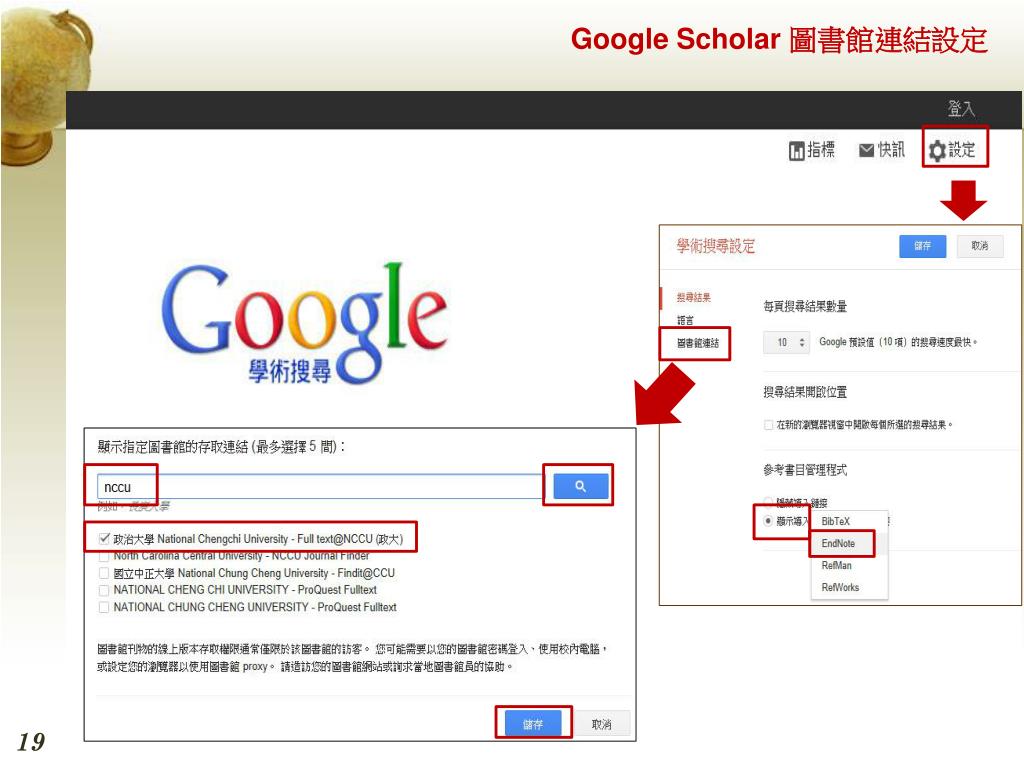Viewport: 1024px width, 768px height.
Task: Click the 學術搜尋設定 heading text
Action: (x=716, y=246)
